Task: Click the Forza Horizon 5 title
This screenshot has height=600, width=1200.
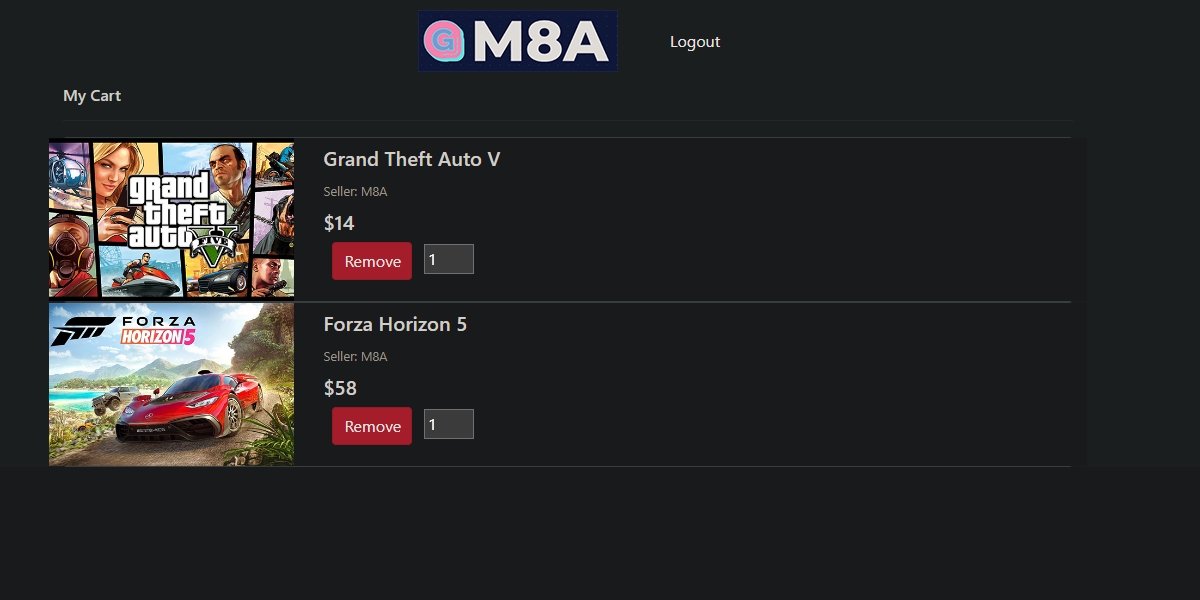Action: tap(395, 324)
